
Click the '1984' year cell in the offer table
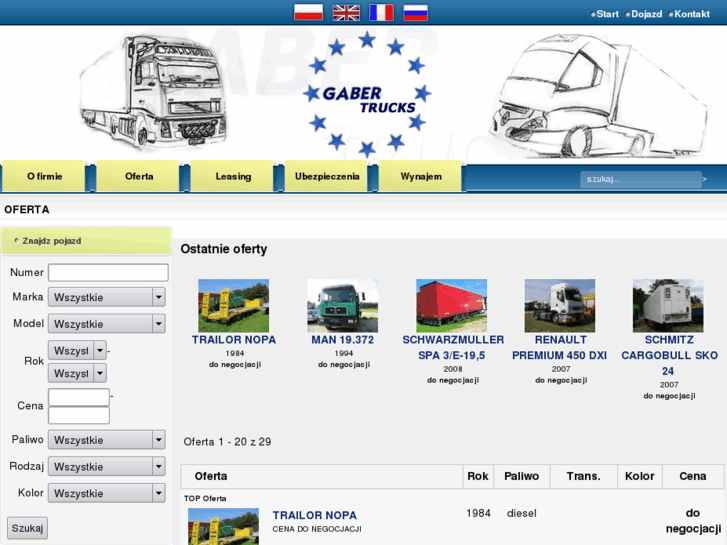point(478,513)
